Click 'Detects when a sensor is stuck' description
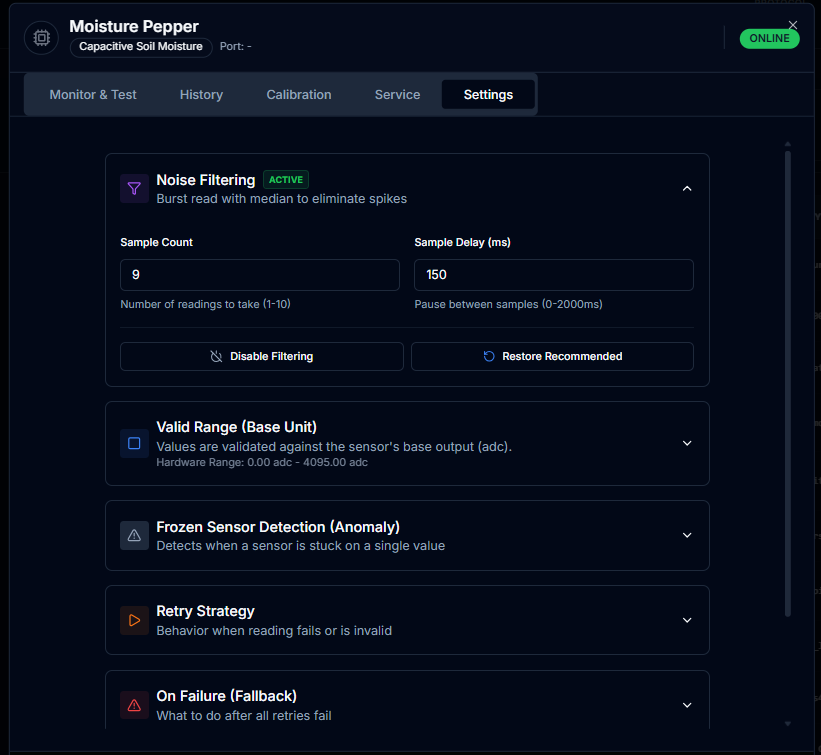This screenshot has width=821, height=755. click(301, 546)
